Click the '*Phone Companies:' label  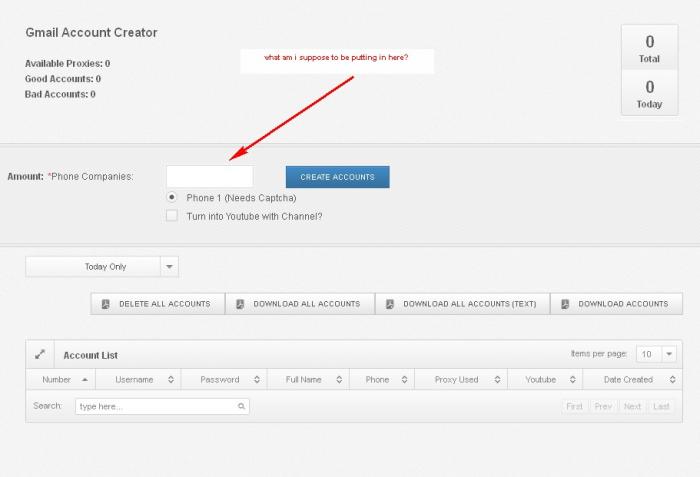pos(91,176)
